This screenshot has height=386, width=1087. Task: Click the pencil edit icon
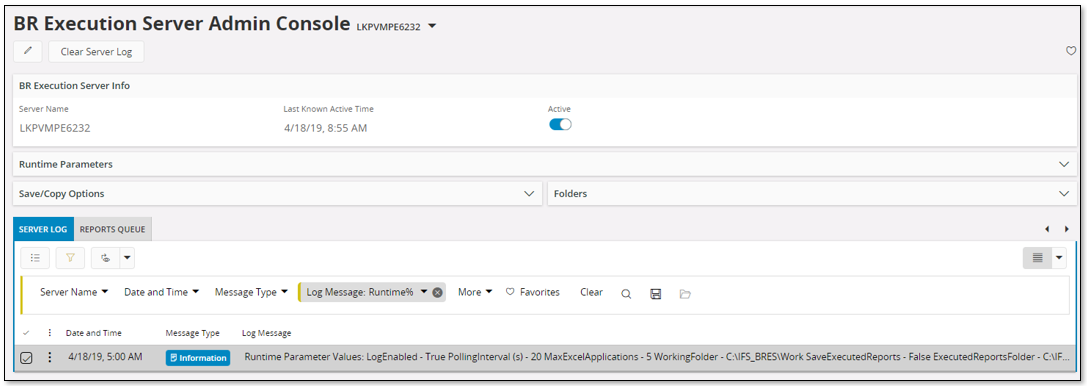coord(28,51)
